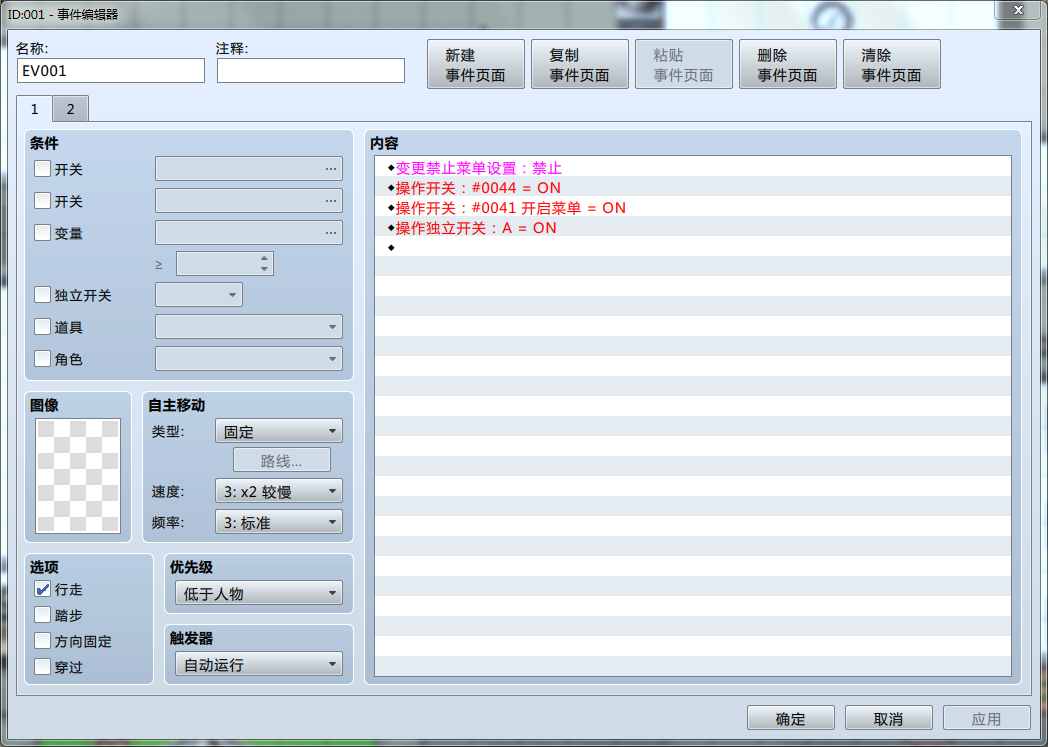The height and width of the screenshot is (747, 1048).
Task: Open ellipsis selector for 变量 condition
Action: click(x=331, y=233)
